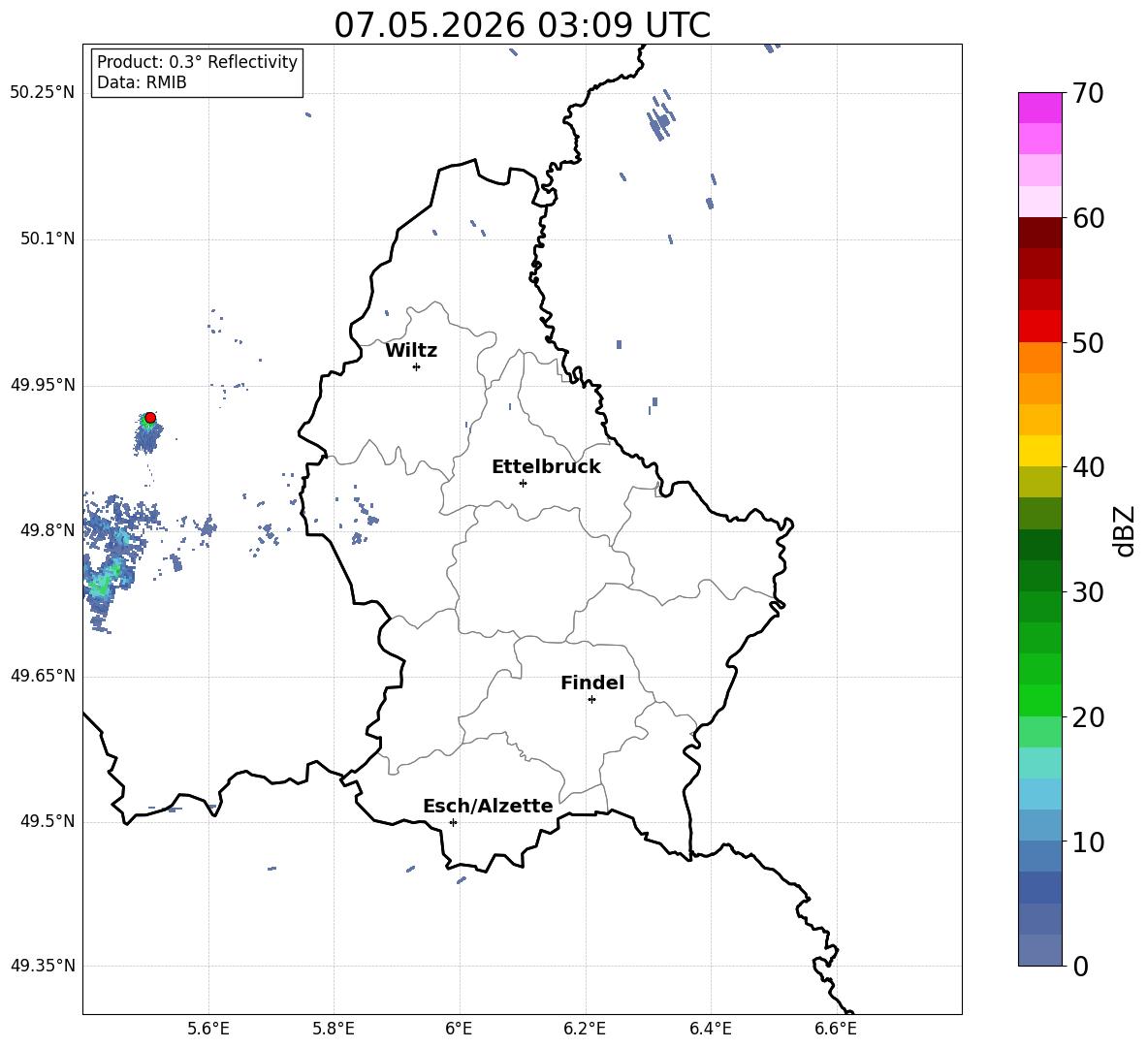
Task: Click the yellow 40 dBZ color band
Action: [1039, 451]
